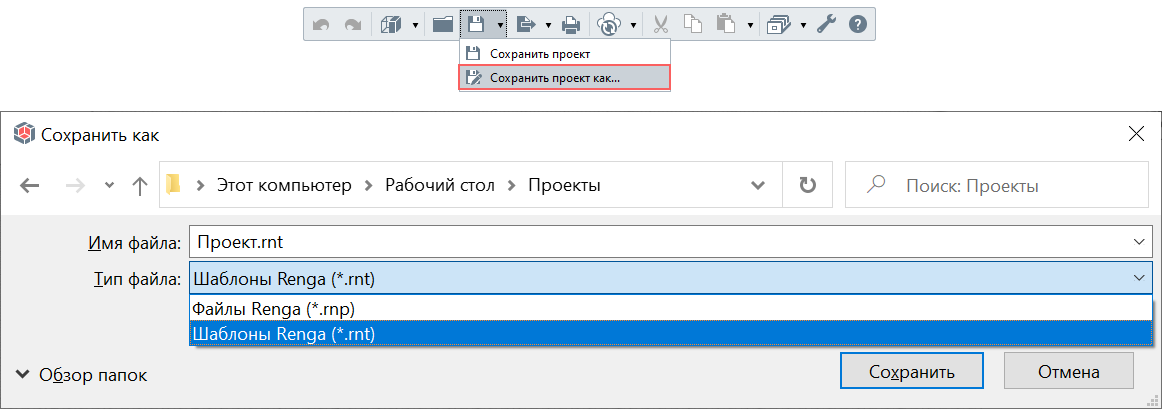Expand the Paste dropdown arrow
This screenshot has height=409, width=1162.
[x=751, y=25]
